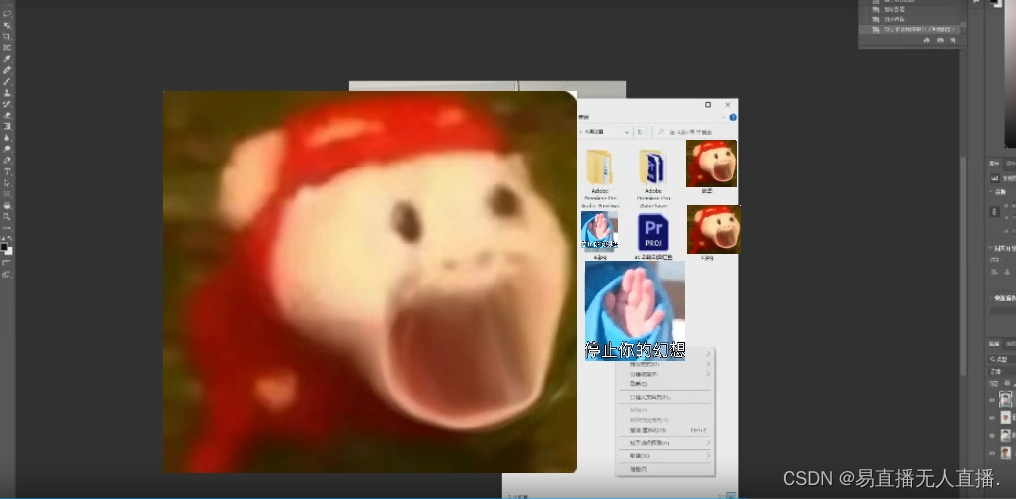The width and height of the screenshot is (1016, 499).
Task: Select the Lasso tool in Photoshop toolbar
Action: (x=7, y=14)
